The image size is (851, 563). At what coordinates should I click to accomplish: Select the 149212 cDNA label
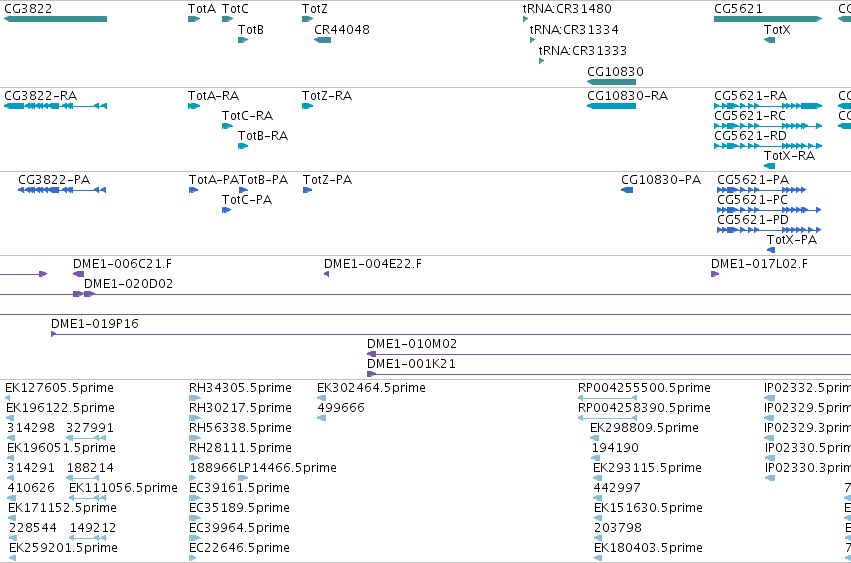click(x=93, y=528)
